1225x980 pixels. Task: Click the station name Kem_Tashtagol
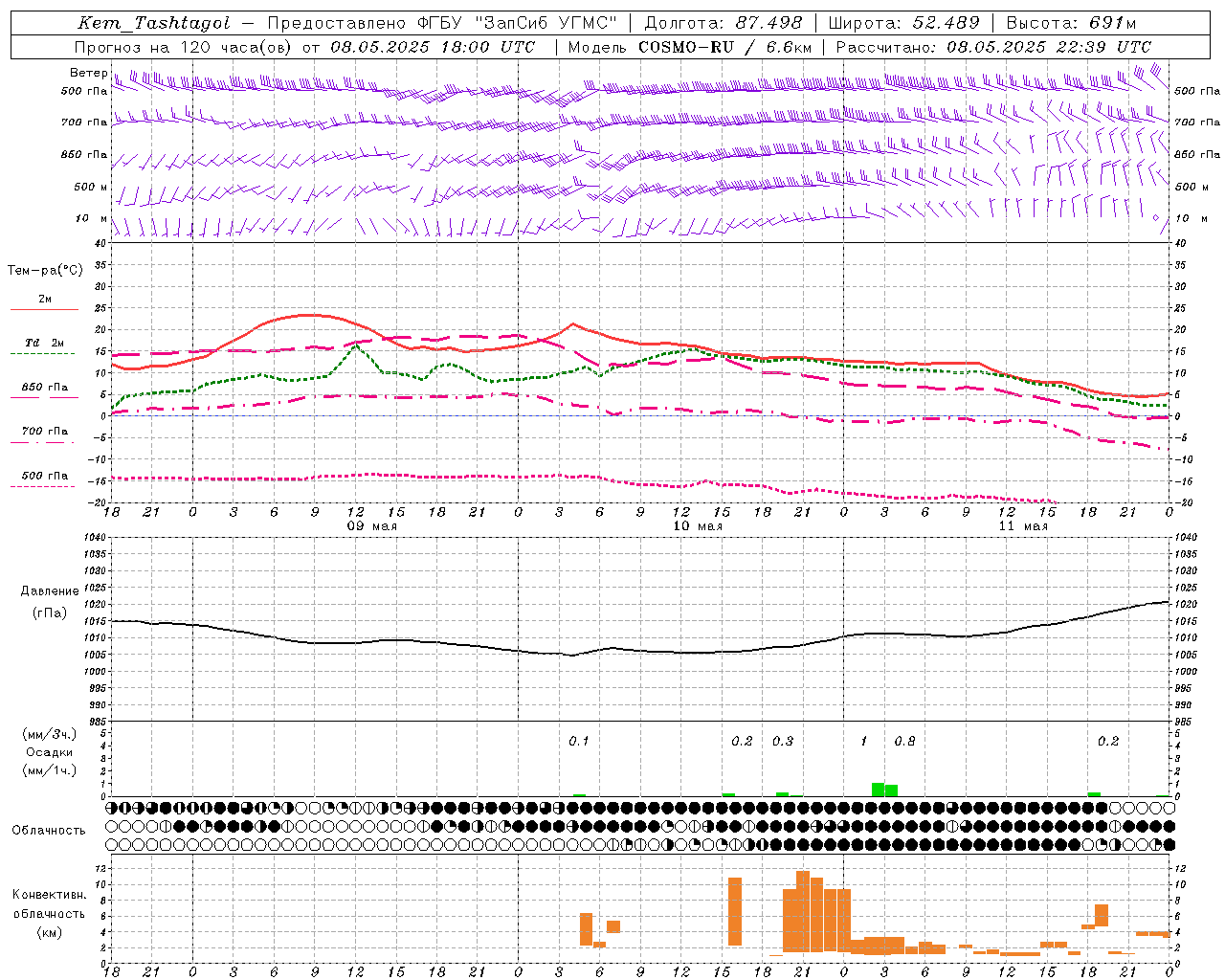click(153, 23)
